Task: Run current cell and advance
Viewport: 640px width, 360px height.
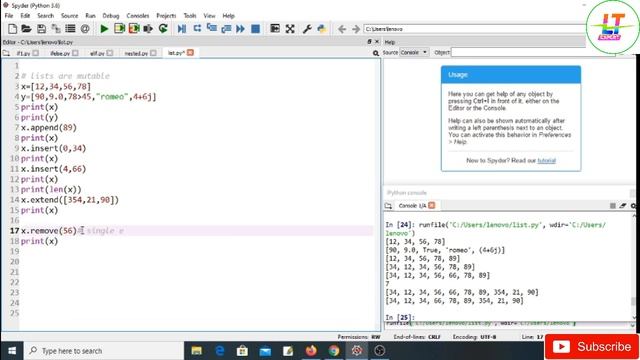Action: (134, 29)
